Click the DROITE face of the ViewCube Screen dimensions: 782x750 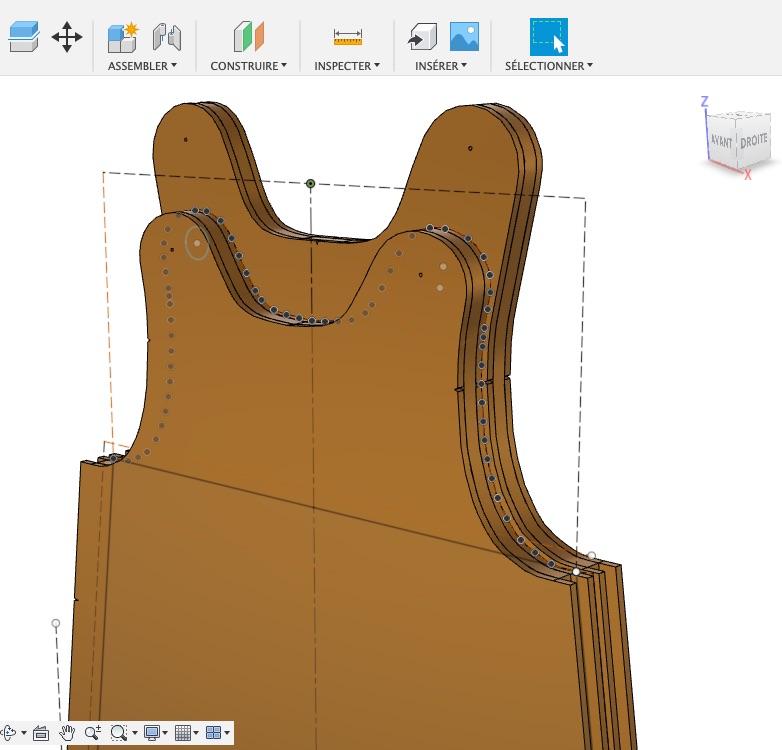[753, 141]
